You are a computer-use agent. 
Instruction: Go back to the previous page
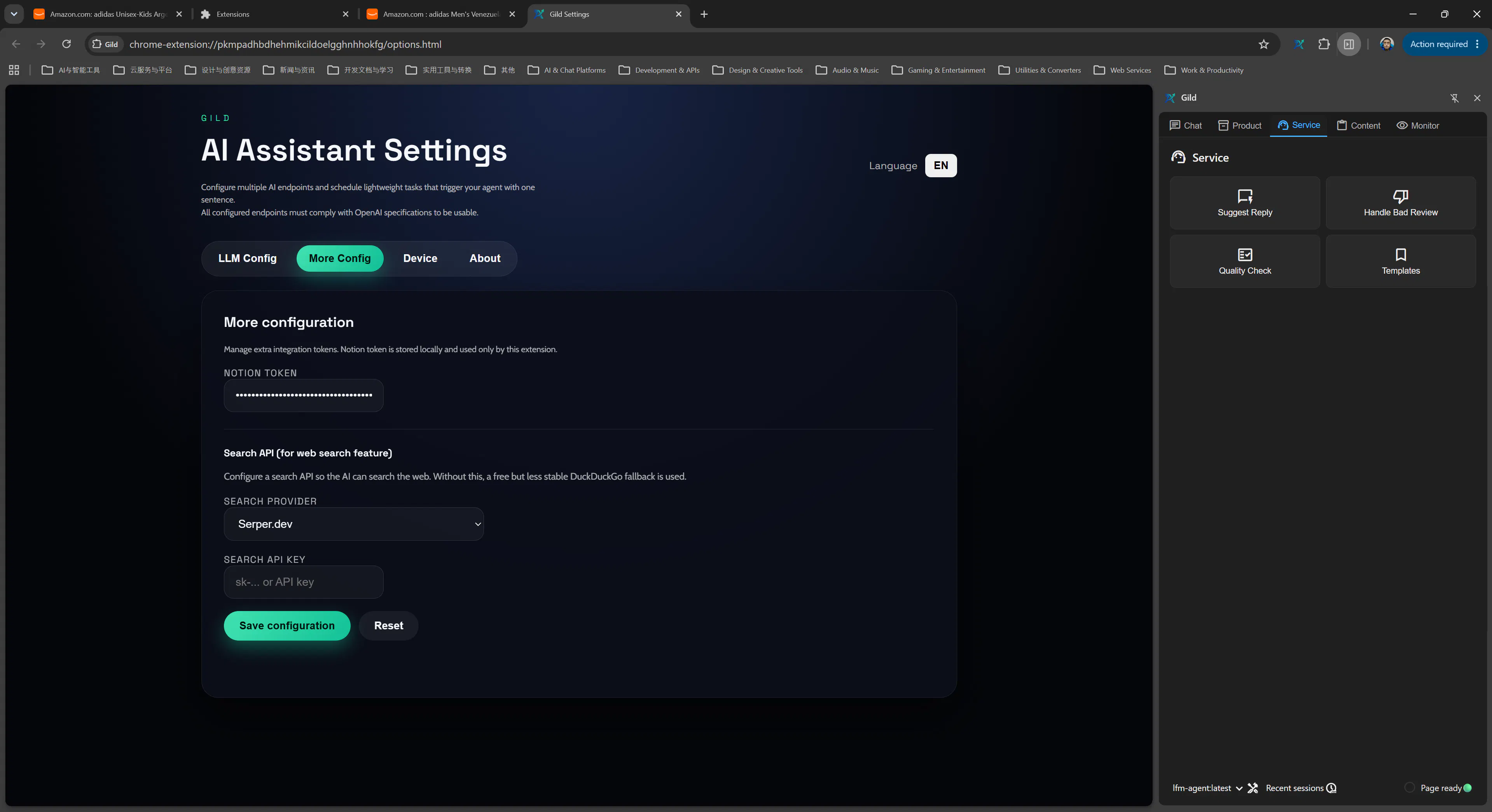point(16,44)
